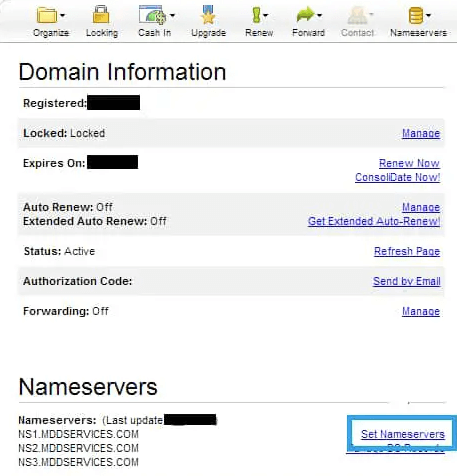This screenshot has width=457, height=476.
Task: Expand the Renew dropdown arrow
Action: tap(265, 15)
